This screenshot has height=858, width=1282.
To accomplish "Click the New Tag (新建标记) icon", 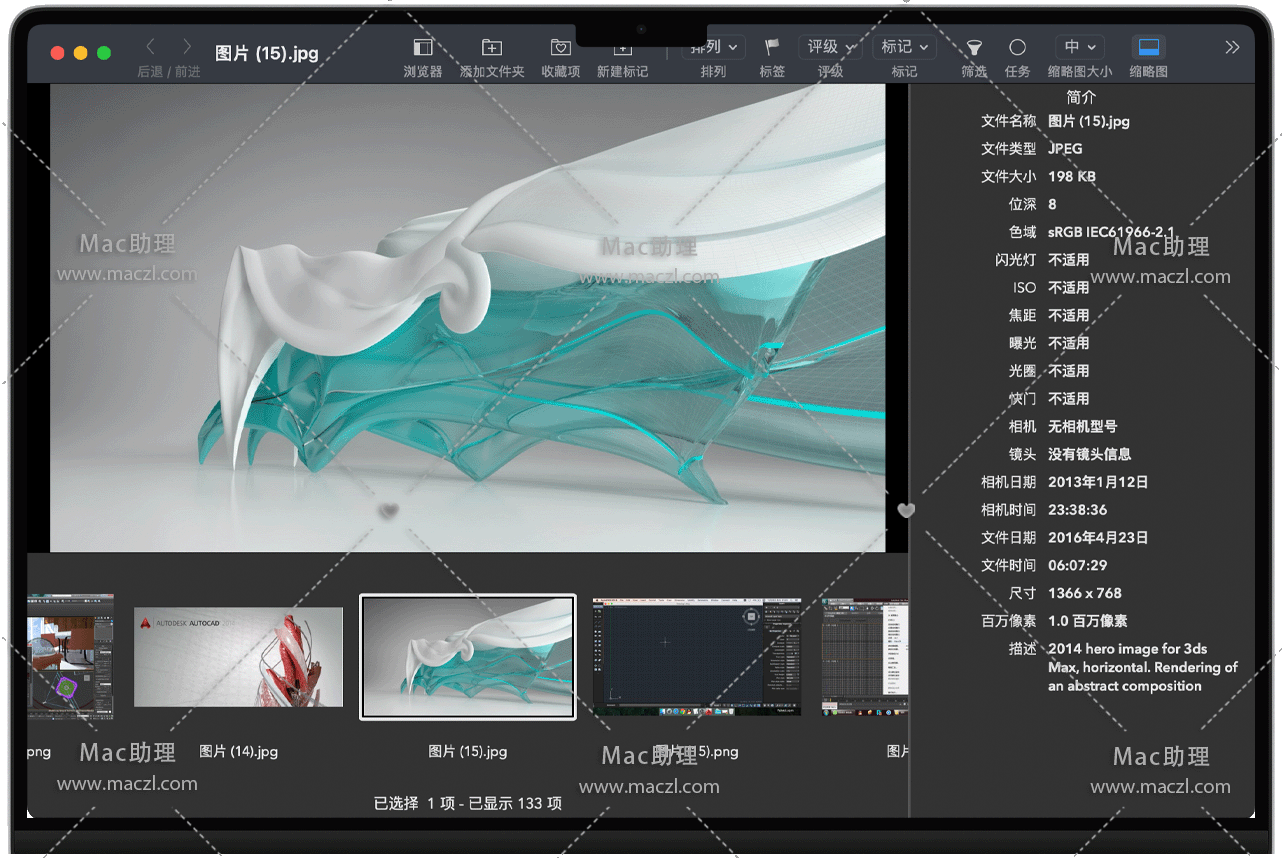I will click(x=622, y=49).
